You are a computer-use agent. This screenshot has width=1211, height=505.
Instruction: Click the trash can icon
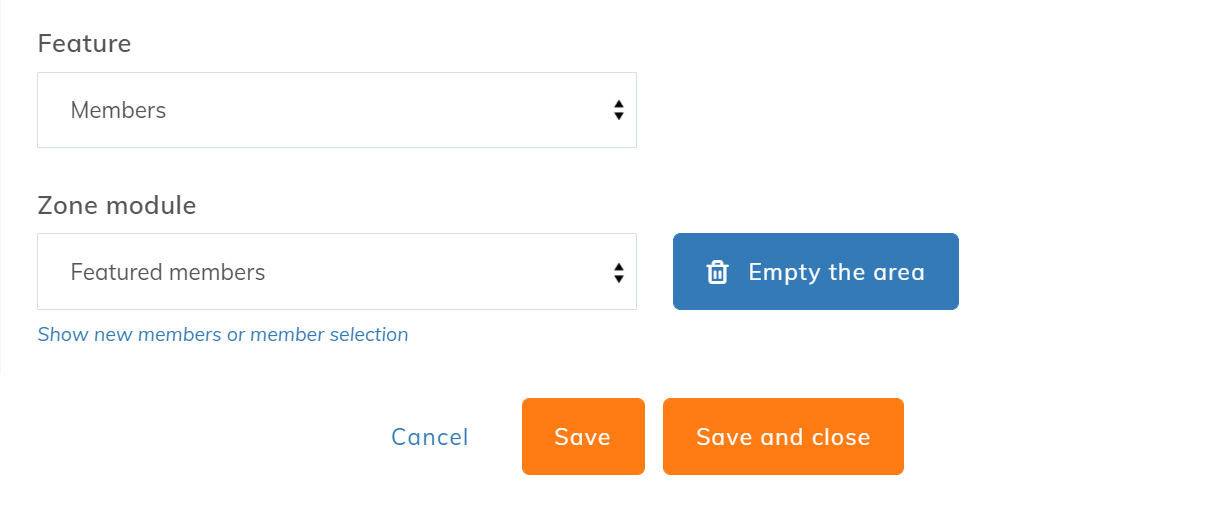pos(717,272)
